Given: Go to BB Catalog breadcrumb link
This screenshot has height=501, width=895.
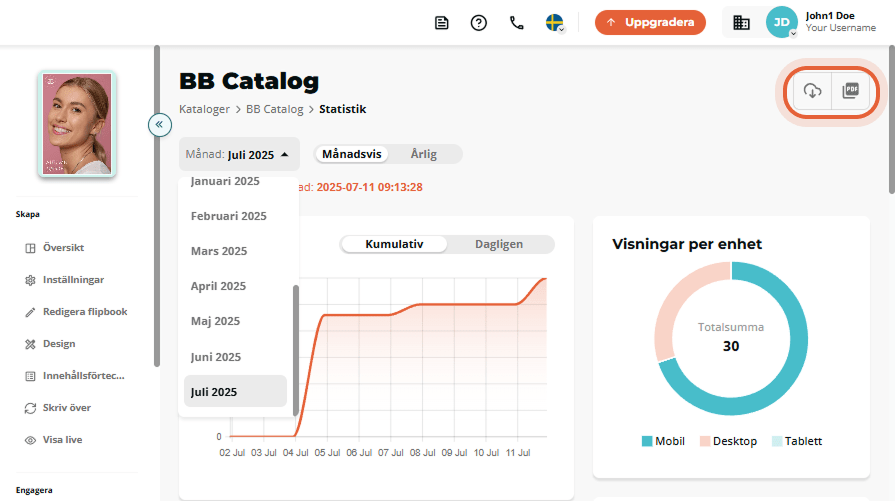Looking at the screenshot, I should pyautogui.click(x=275, y=109).
